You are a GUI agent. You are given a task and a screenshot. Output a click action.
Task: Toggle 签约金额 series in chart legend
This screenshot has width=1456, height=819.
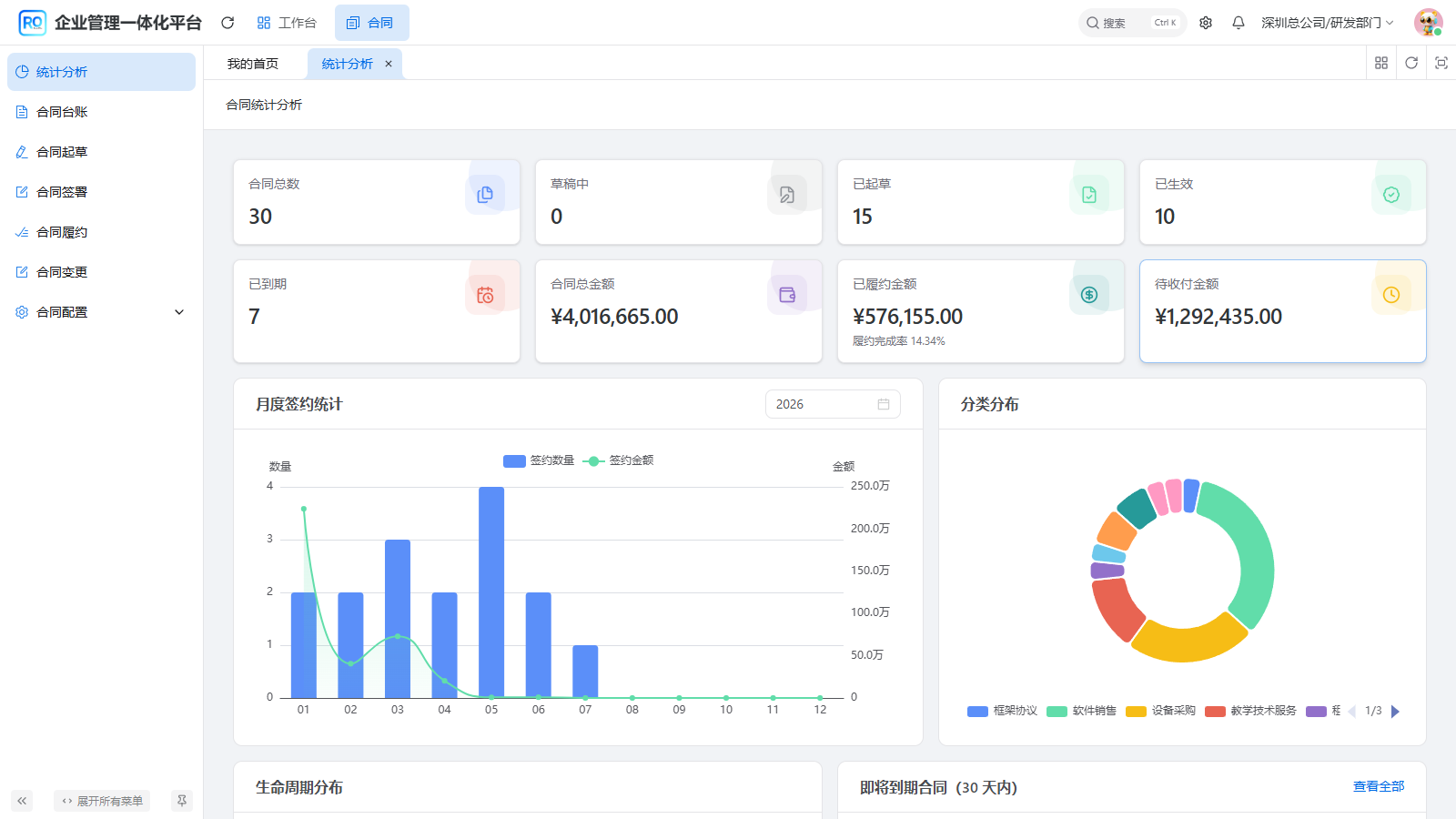pyautogui.click(x=618, y=460)
